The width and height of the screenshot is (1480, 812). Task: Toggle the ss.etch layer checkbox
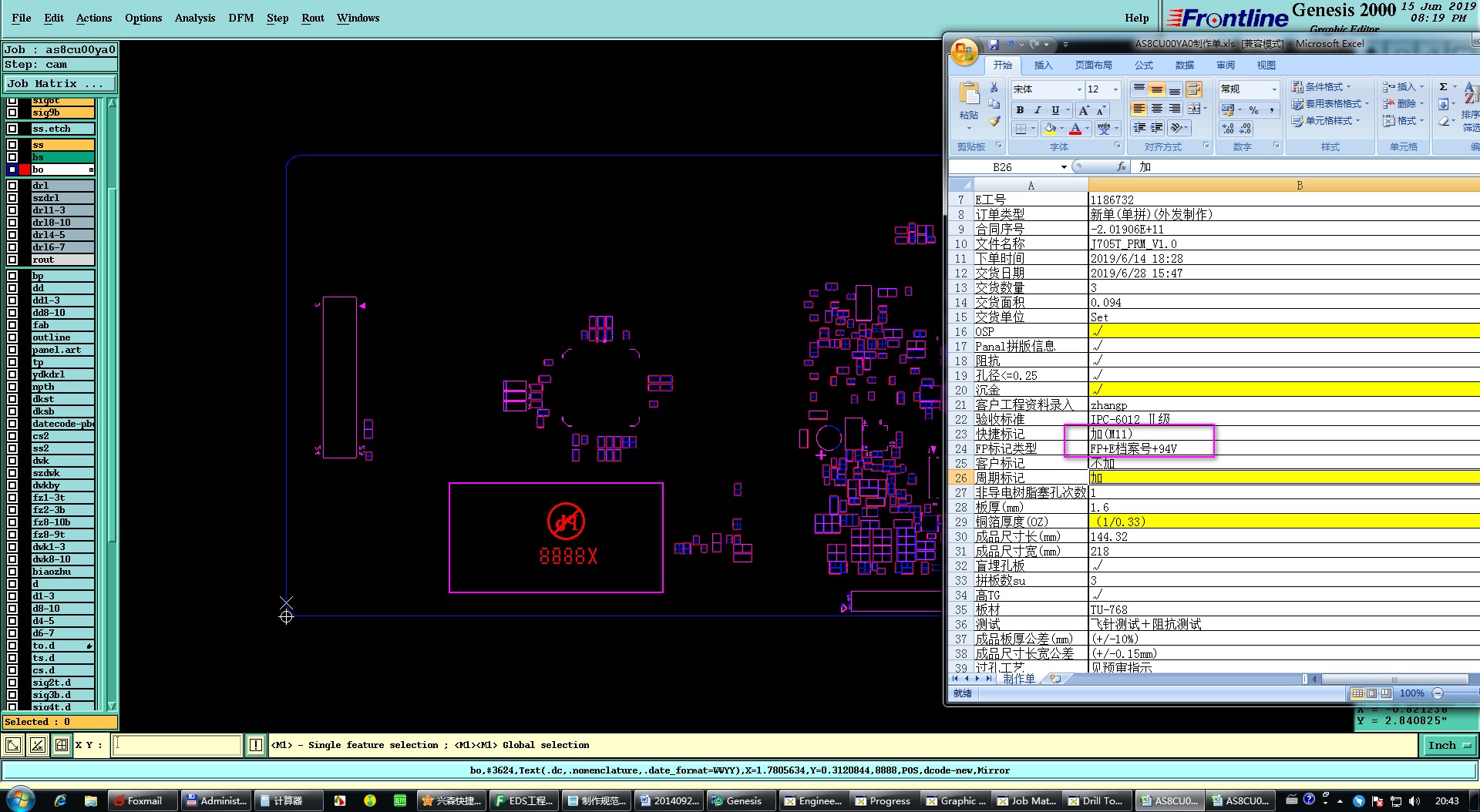pyautogui.click(x=12, y=129)
